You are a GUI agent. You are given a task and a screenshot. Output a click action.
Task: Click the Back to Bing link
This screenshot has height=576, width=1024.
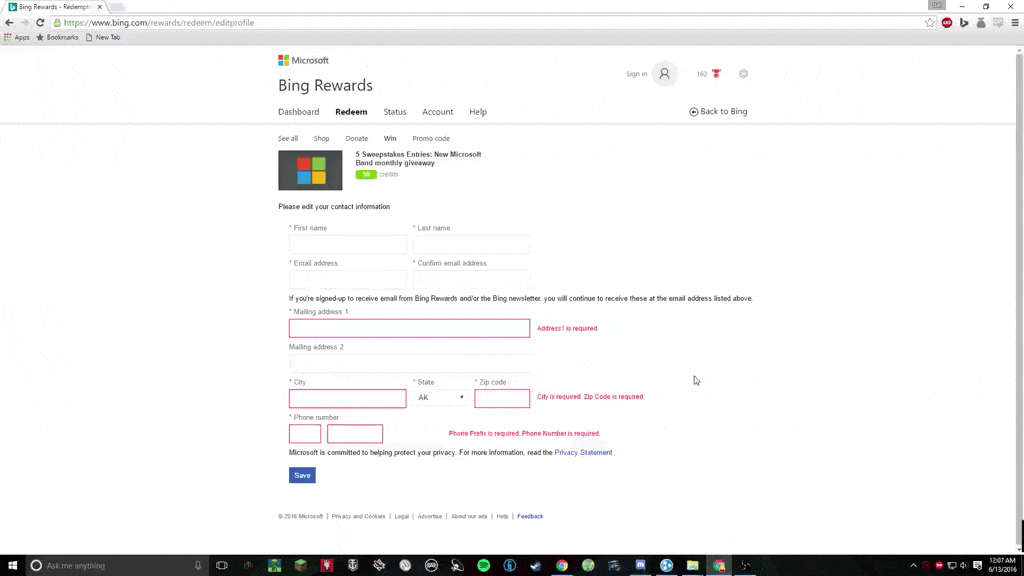tap(718, 112)
